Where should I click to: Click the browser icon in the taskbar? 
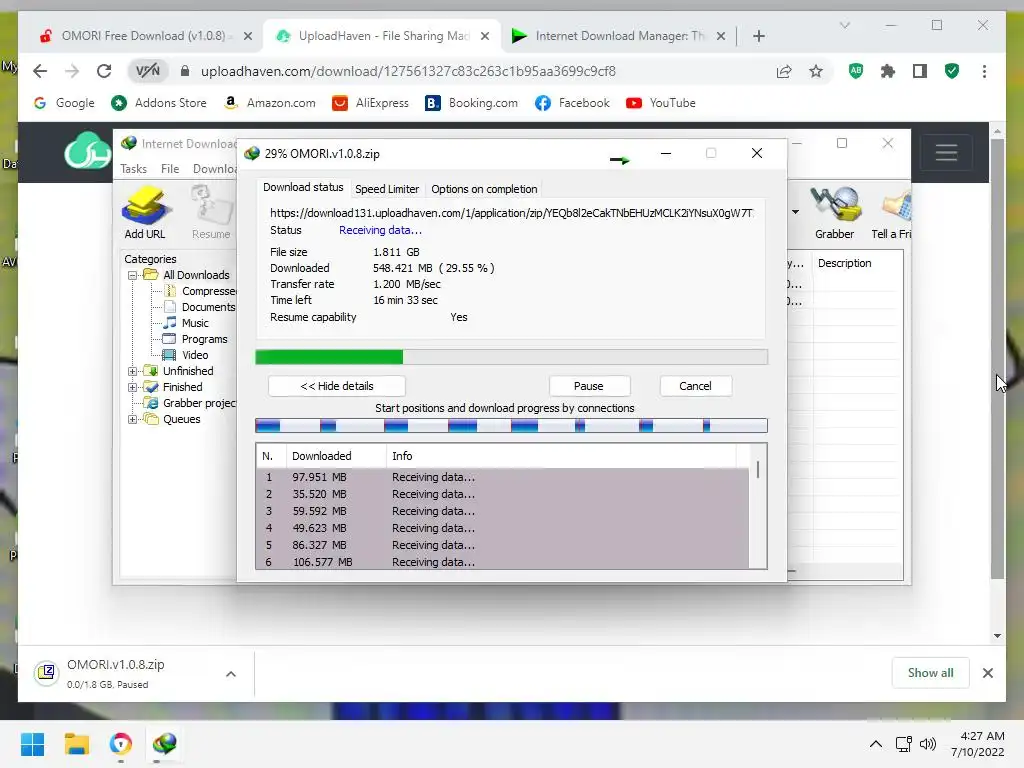(121, 744)
